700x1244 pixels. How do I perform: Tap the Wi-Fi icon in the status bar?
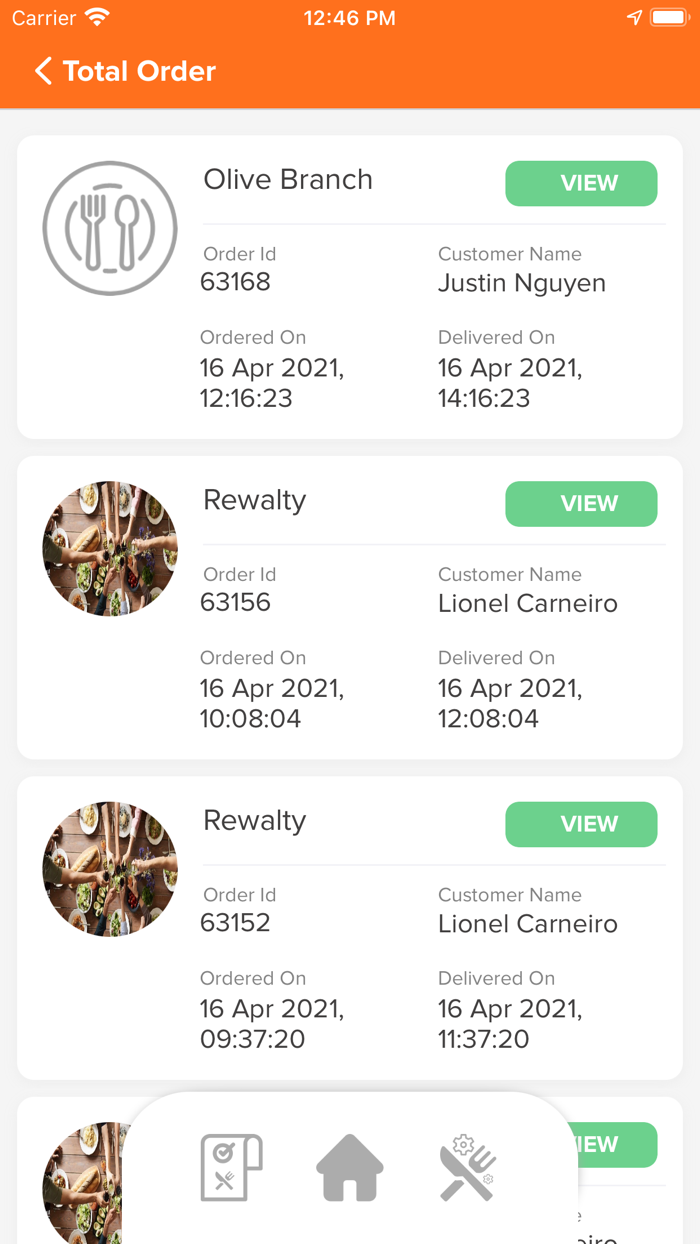coord(95,16)
